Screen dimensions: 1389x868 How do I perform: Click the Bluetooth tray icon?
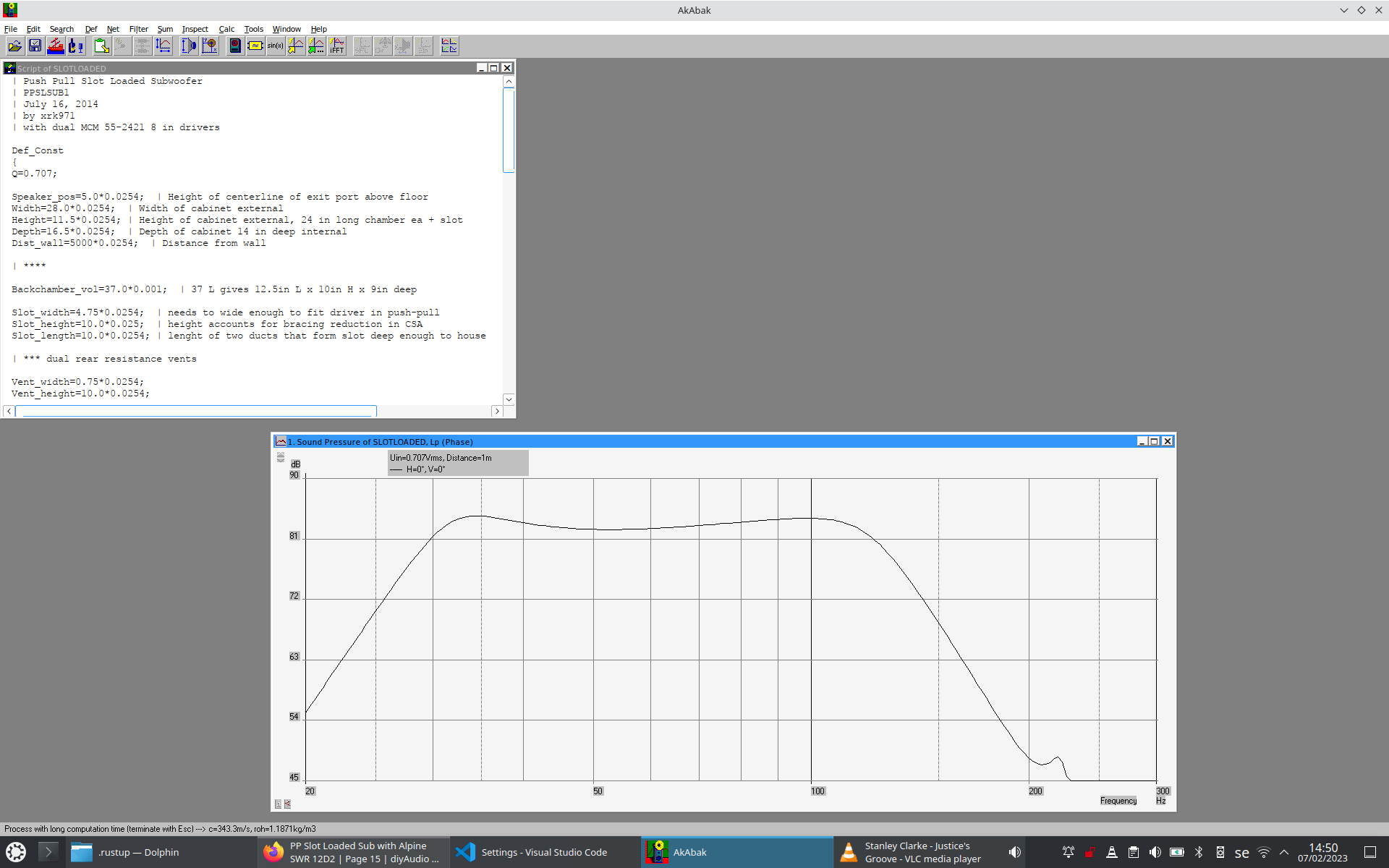pyautogui.click(x=1199, y=852)
